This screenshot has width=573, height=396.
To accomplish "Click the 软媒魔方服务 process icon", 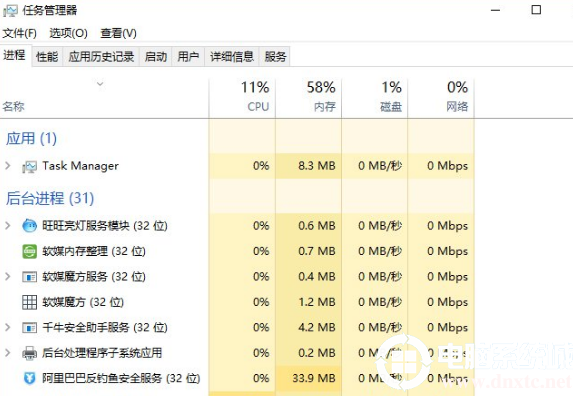I will coord(29,277).
